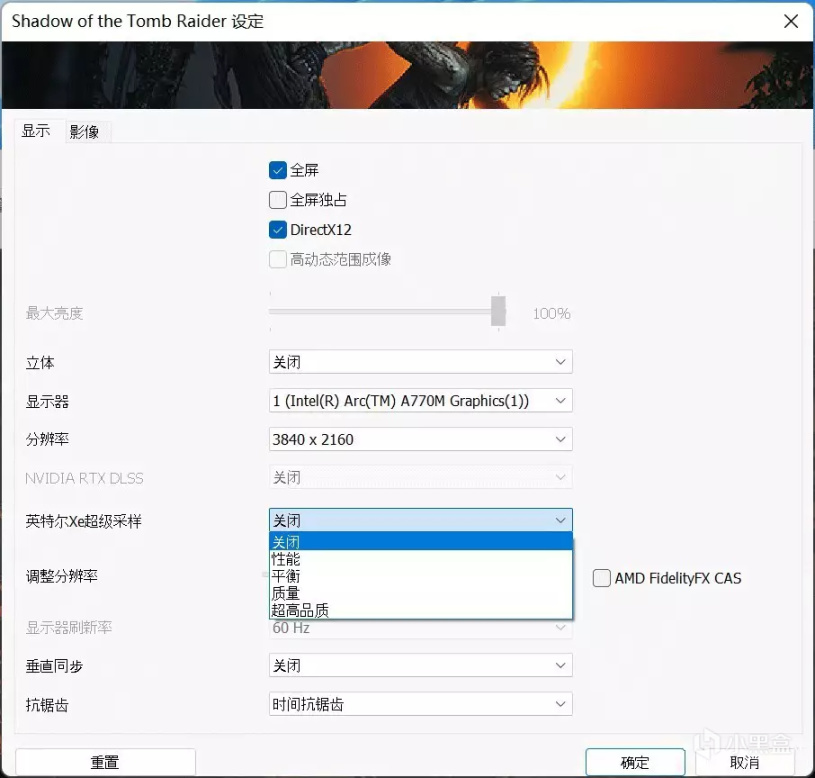Check the 高动态范围成像 checkbox
815x778 pixels.
(x=278, y=259)
